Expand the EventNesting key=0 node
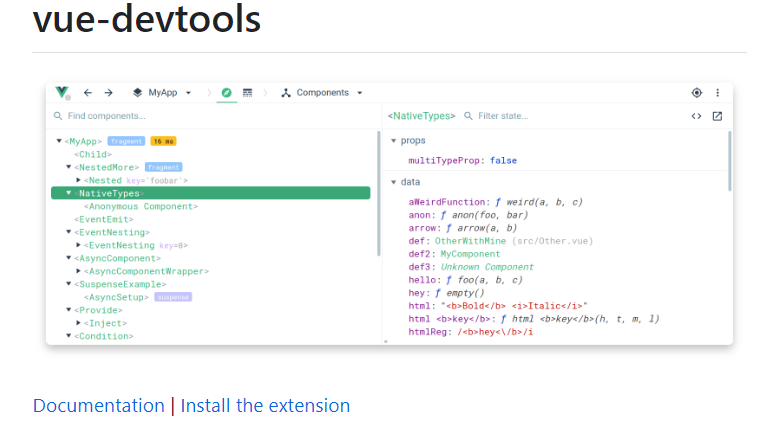 [x=78, y=245]
